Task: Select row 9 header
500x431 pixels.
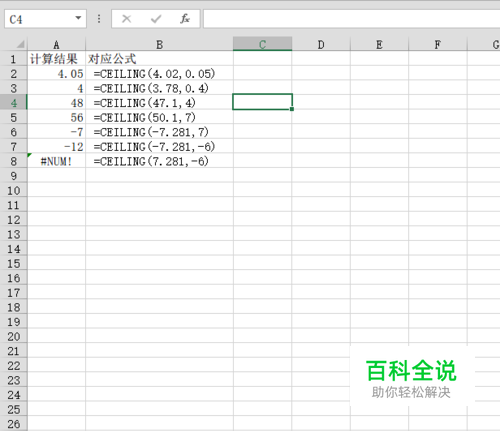Action: tap(13, 176)
